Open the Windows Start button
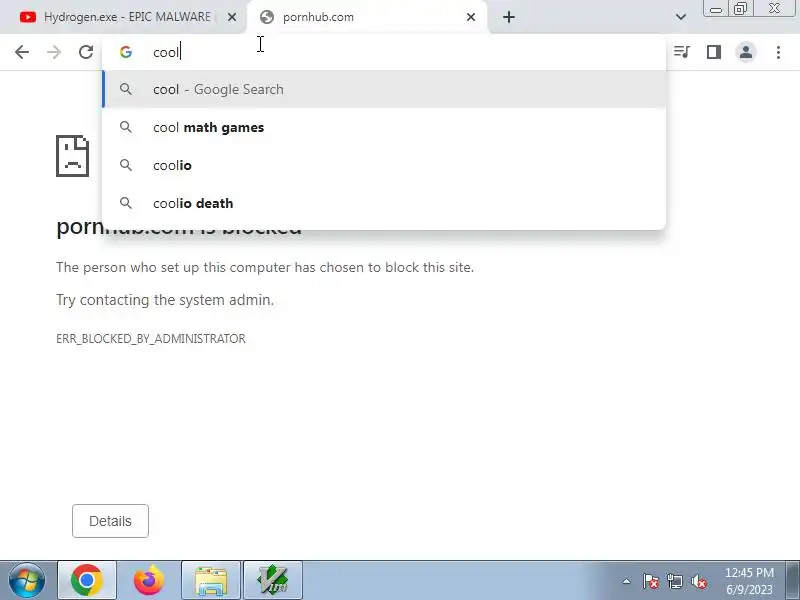Image resolution: width=800 pixels, height=600 pixels. coord(27,580)
